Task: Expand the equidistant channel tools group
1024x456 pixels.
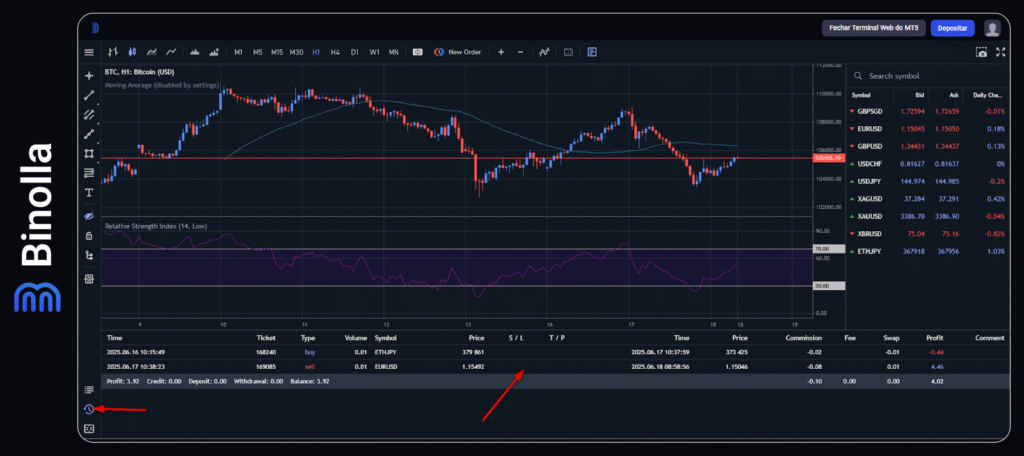Action: click(89, 114)
